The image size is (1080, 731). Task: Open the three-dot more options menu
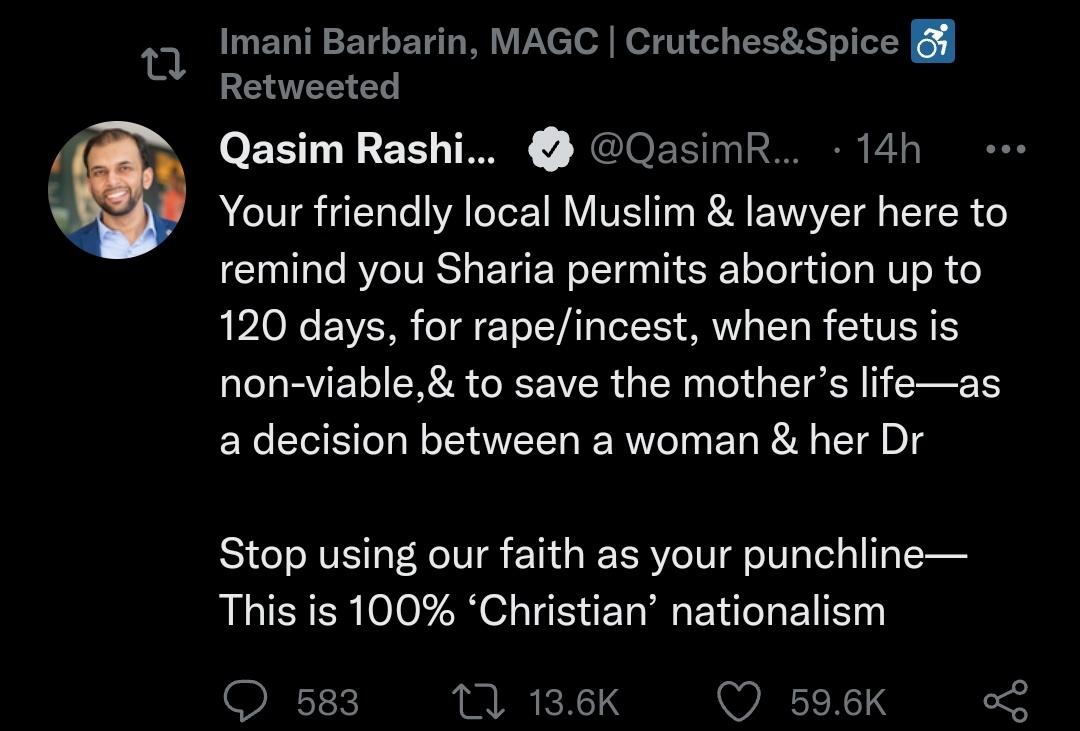(1005, 150)
